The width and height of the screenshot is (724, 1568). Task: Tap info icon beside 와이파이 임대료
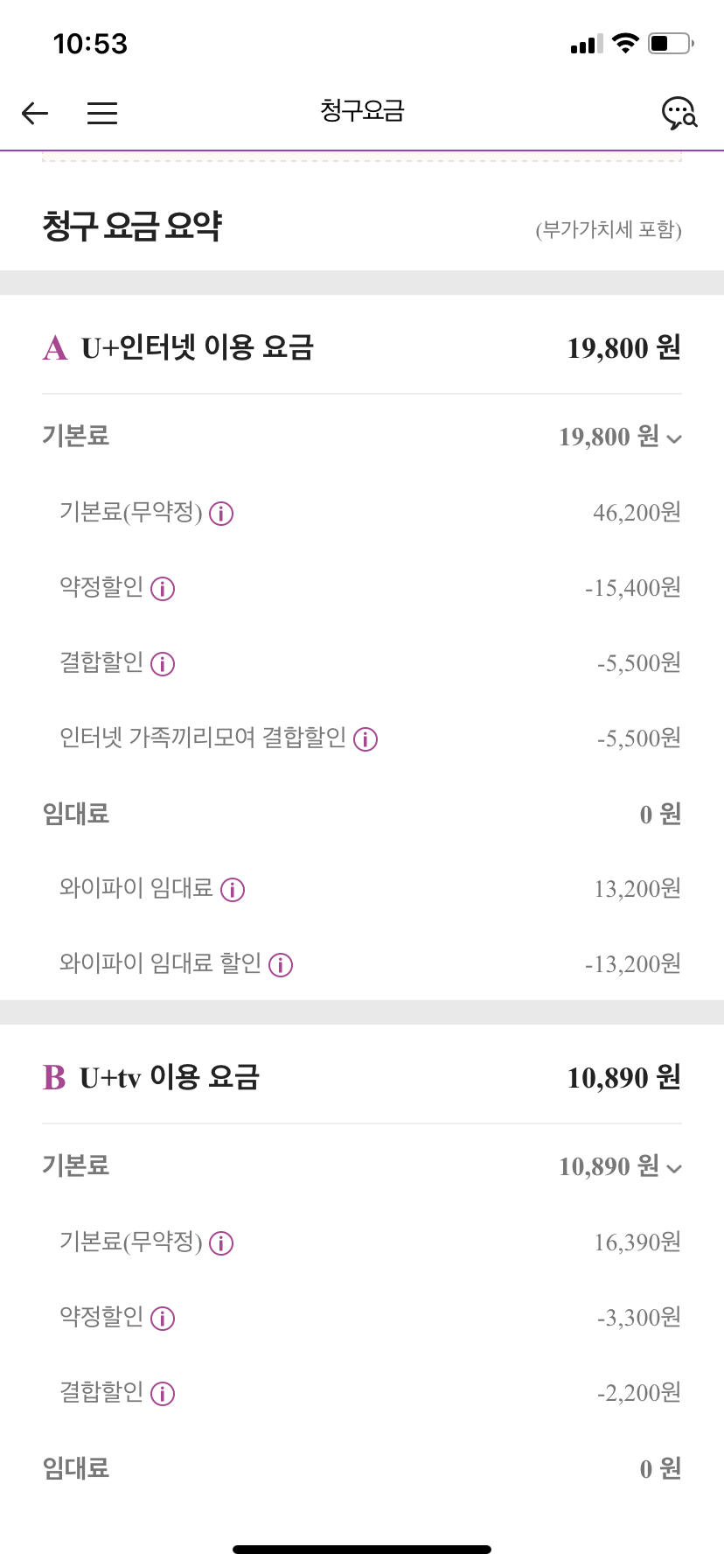click(233, 890)
